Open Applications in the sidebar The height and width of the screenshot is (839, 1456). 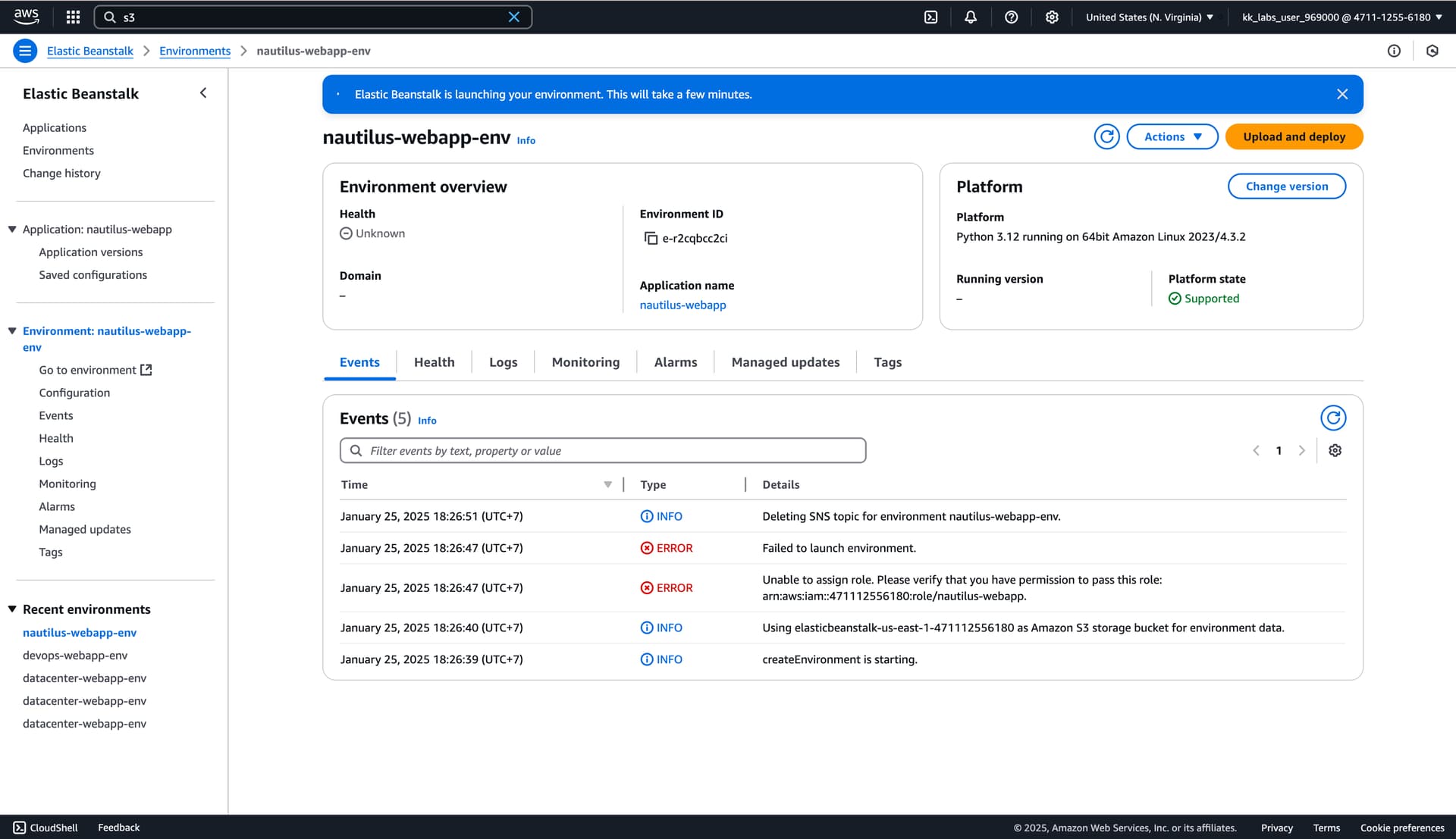pyautogui.click(x=55, y=127)
